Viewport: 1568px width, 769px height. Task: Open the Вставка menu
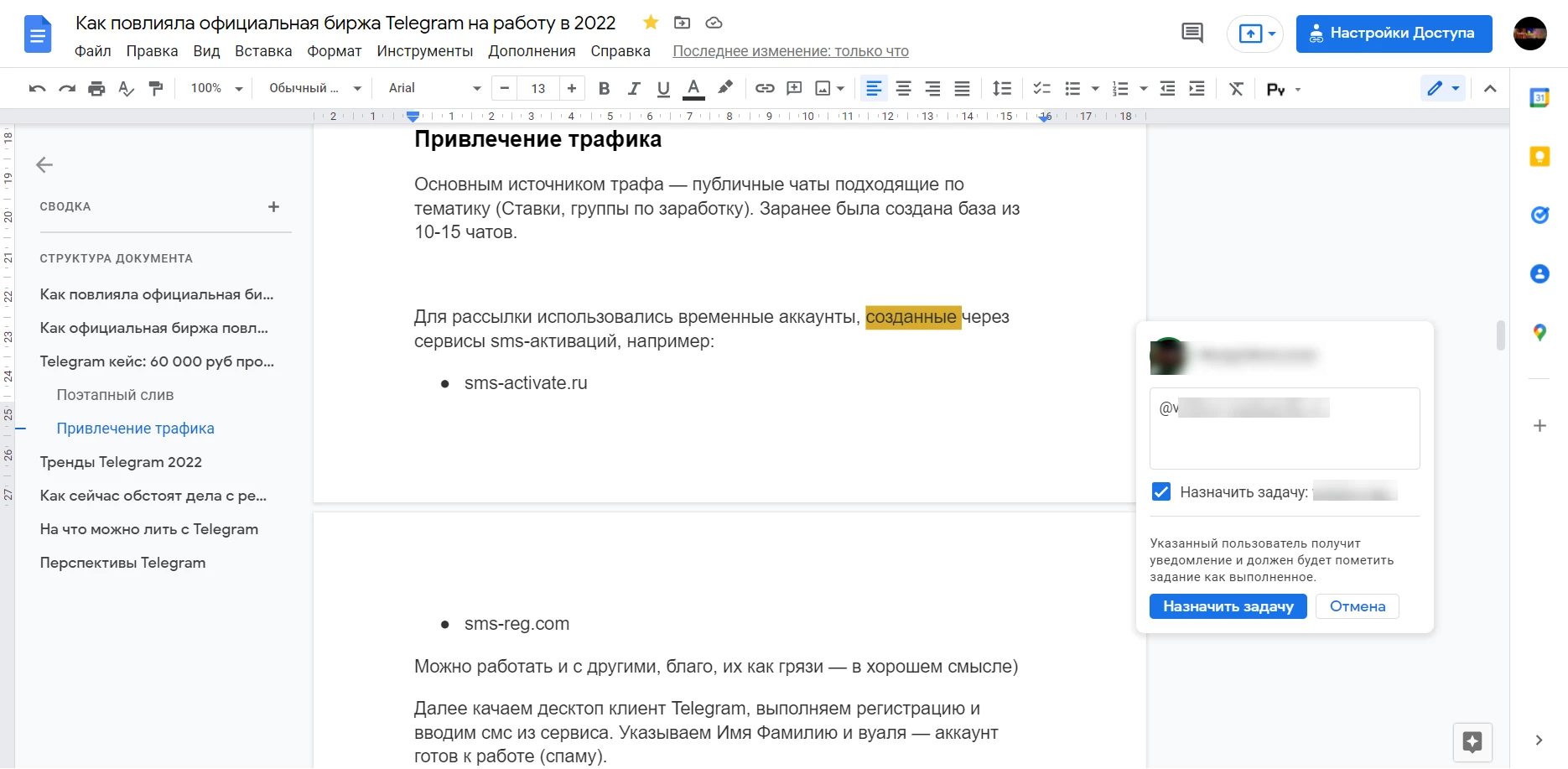click(x=263, y=51)
